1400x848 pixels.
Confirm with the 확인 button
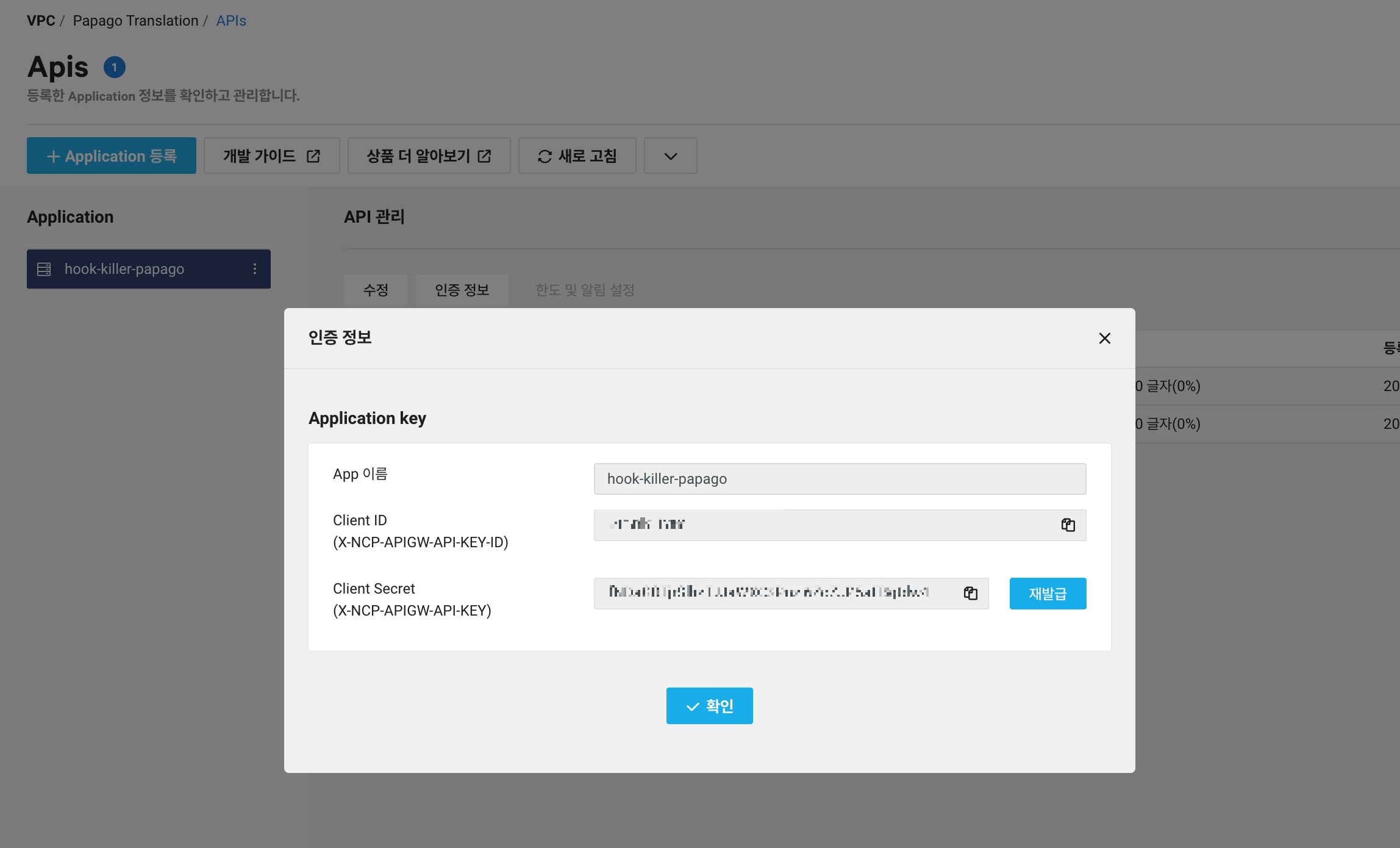[709, 706]
